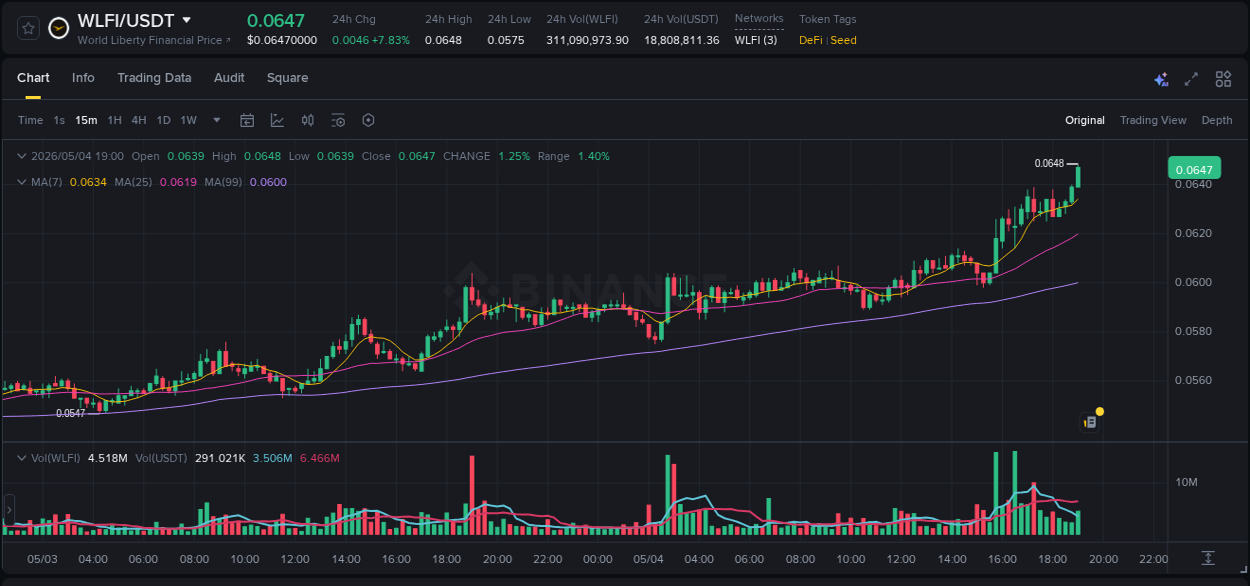
Task: Add WLFI/USDT to favorites with star icon
Action: click(x=28, y=28)
